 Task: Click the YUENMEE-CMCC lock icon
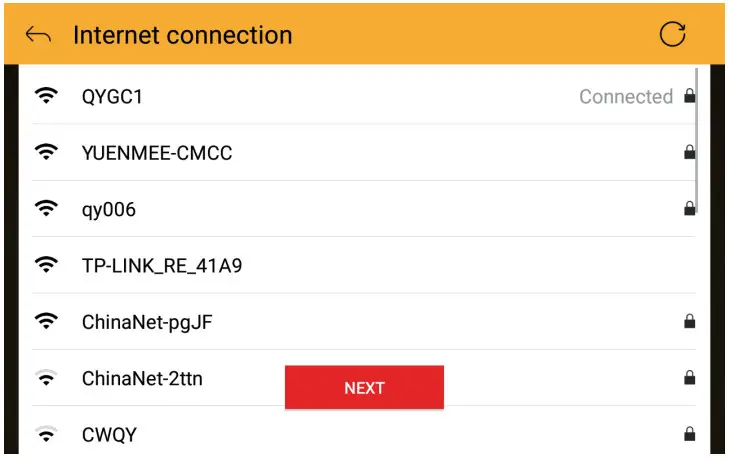pos(689,153)
